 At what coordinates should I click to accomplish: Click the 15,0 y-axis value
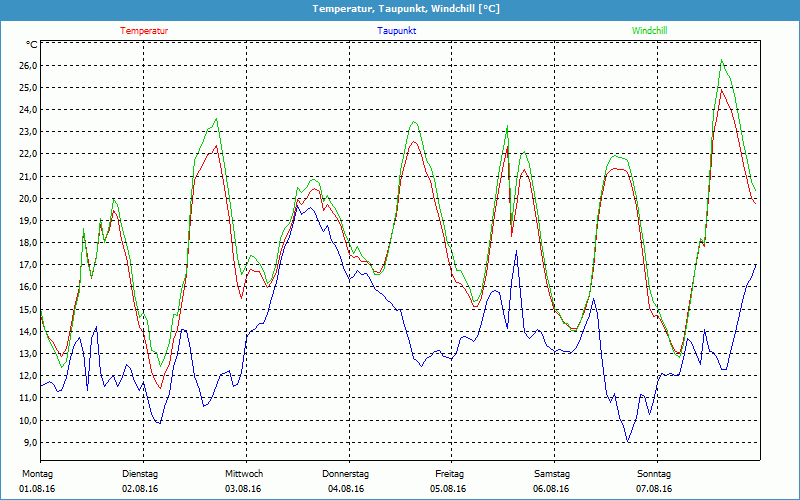pos(28,309)
